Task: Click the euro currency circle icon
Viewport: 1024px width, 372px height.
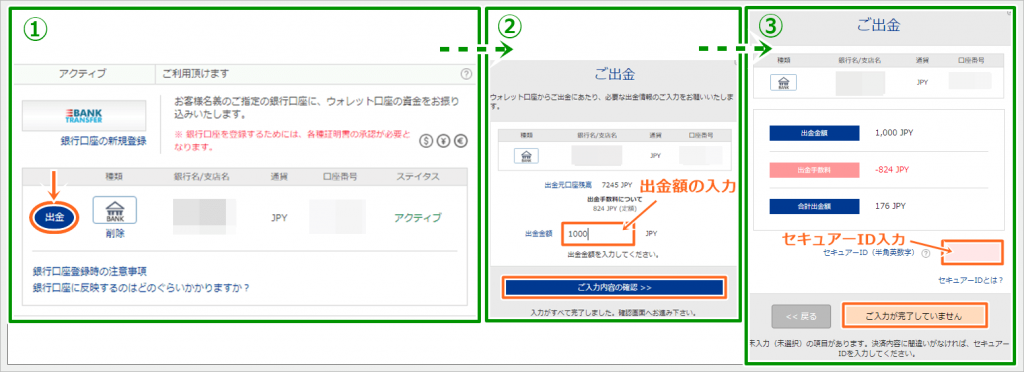Action: tap(460, 142)
